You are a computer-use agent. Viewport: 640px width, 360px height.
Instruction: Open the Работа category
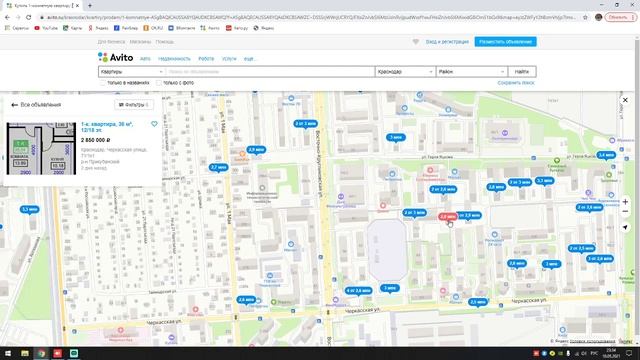pos(206,59)
